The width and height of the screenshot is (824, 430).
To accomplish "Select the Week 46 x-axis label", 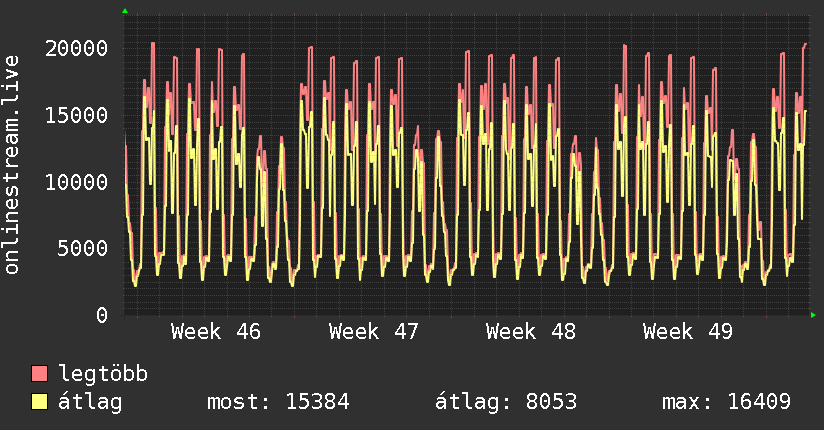I will click(215, 332).
